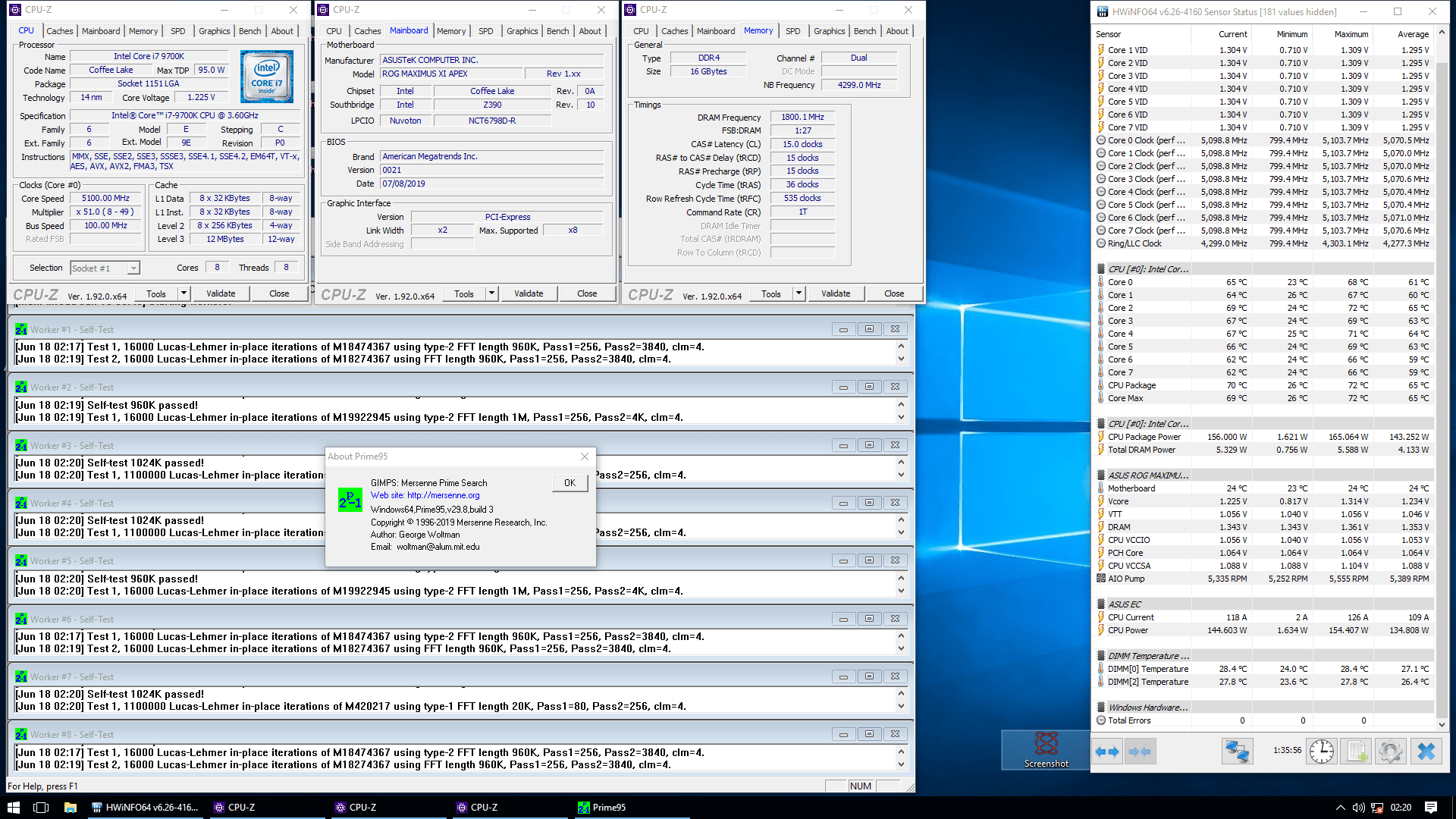Click Validate in Memory CPU-Z window
The image size is (1456, 819).
pyautogui.click(x=836, y=293)
